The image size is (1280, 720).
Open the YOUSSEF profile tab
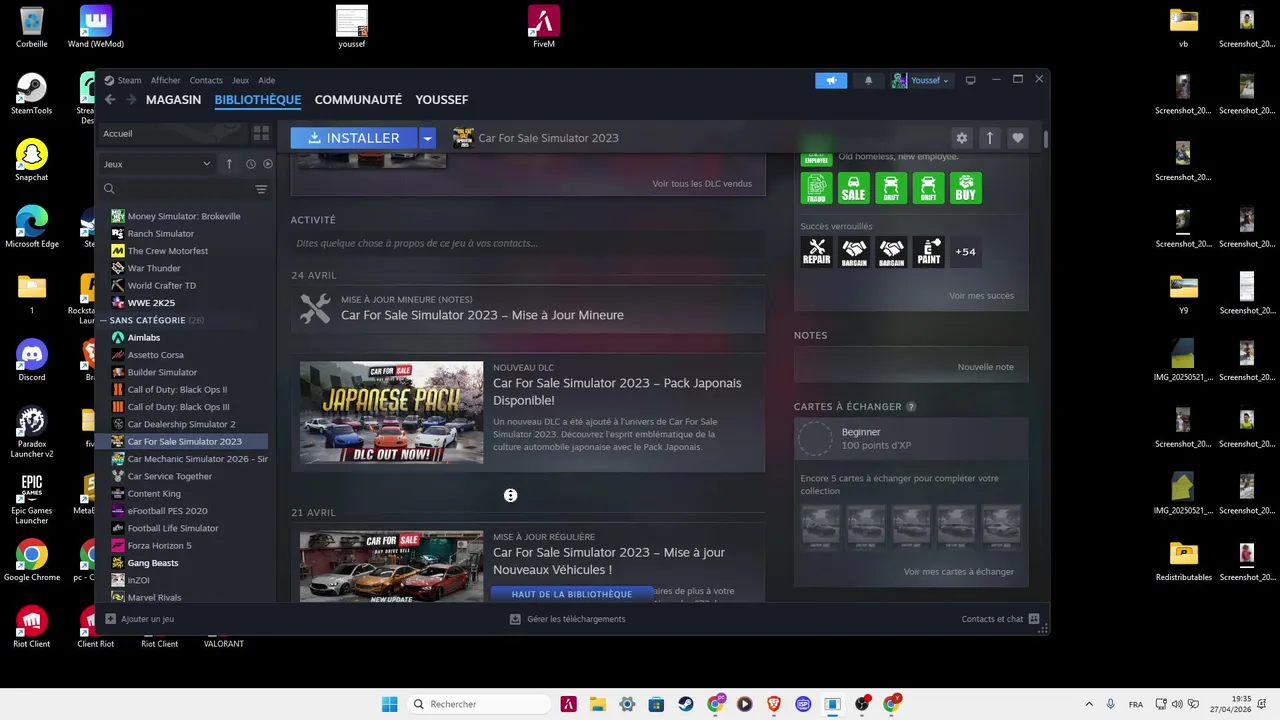click(442, 100)
